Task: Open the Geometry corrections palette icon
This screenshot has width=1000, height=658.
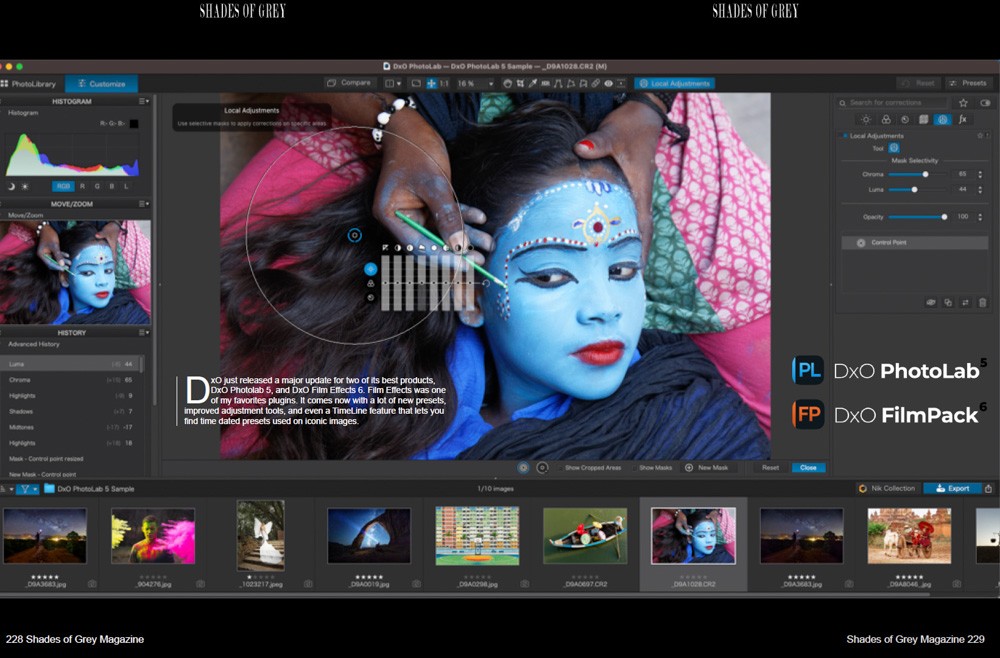Action: click(x=923, y=119)
